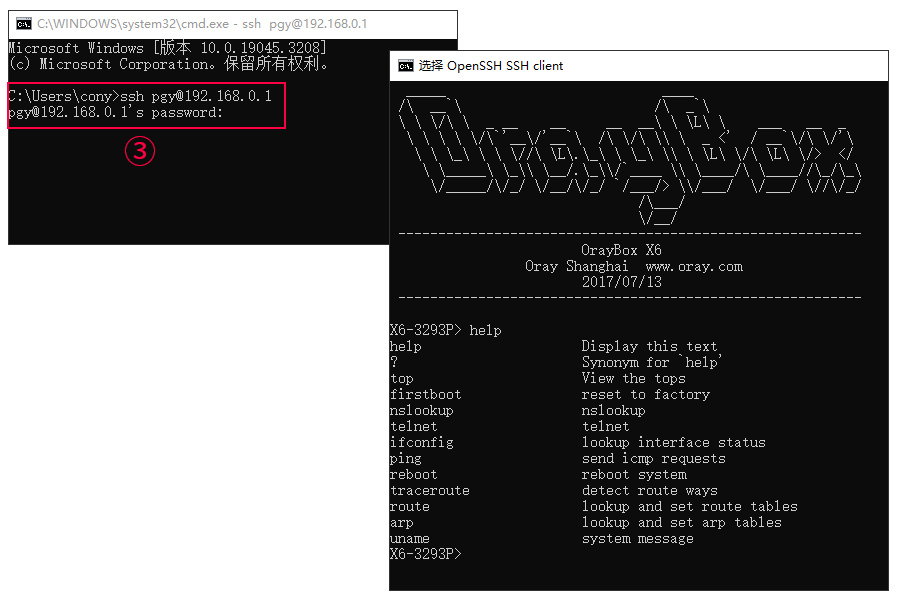Screen dimensions: 900x602
Task: Click the 'send icmp requests' description
Action: (654, 459)
